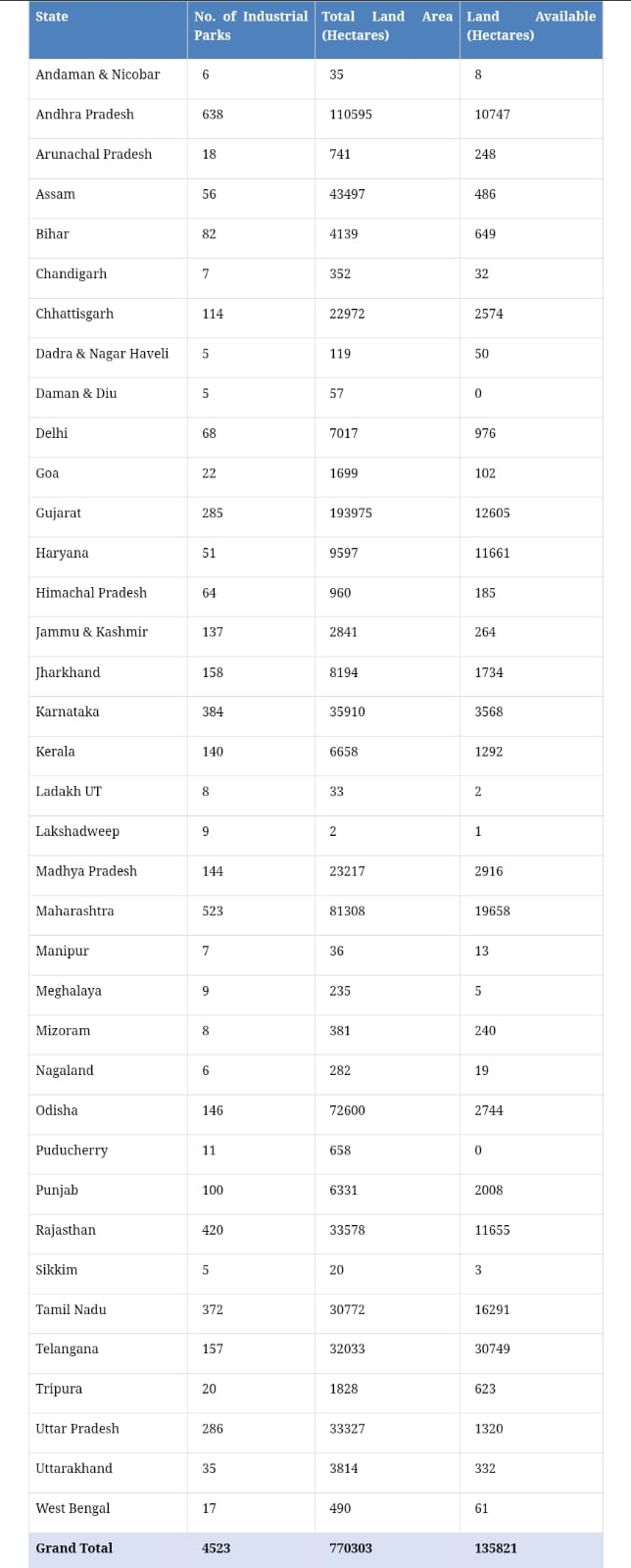Image resolution: width=631 pixels, height=1568 pixels.
Task: Select Gujarat's total land area 193975
Action: [351, 514]
